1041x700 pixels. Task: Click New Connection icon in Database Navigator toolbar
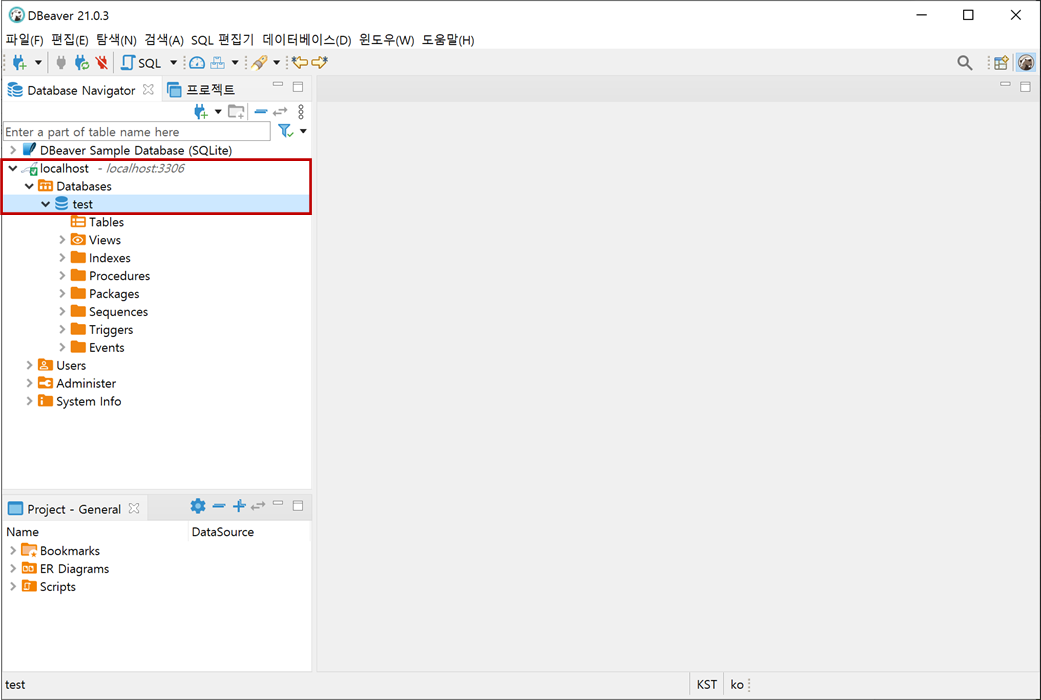tap(200, 112)
